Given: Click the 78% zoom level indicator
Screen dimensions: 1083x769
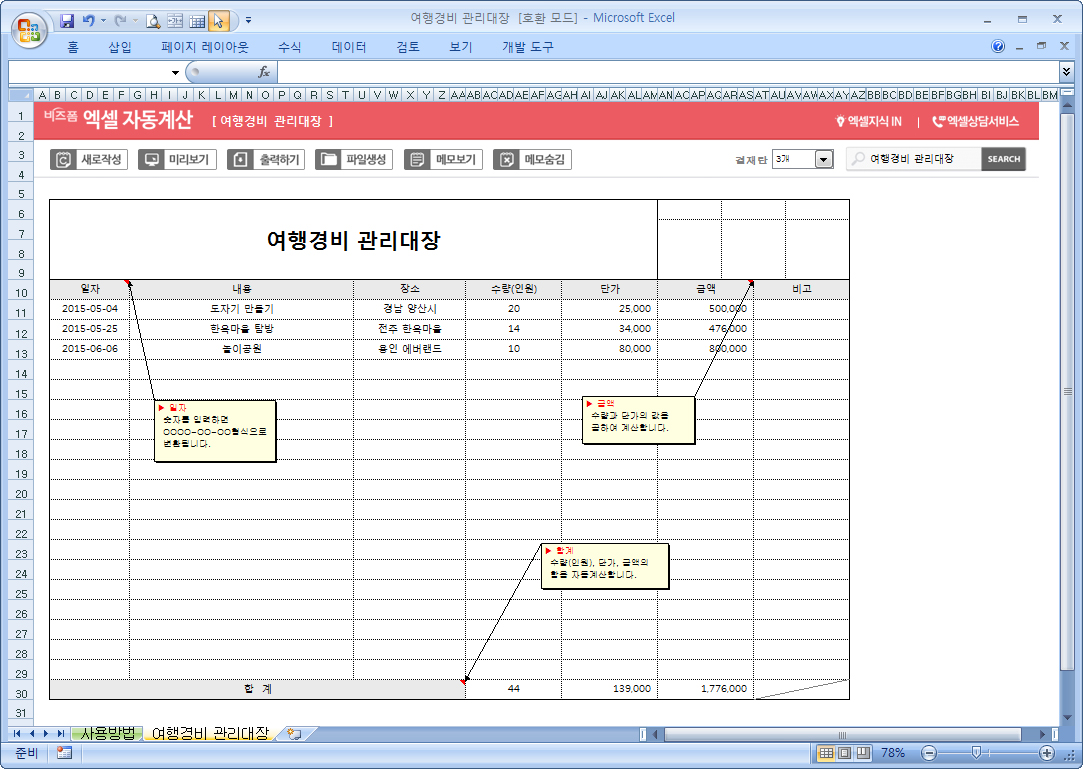Looking at the screenshot, I should [893, 753].
